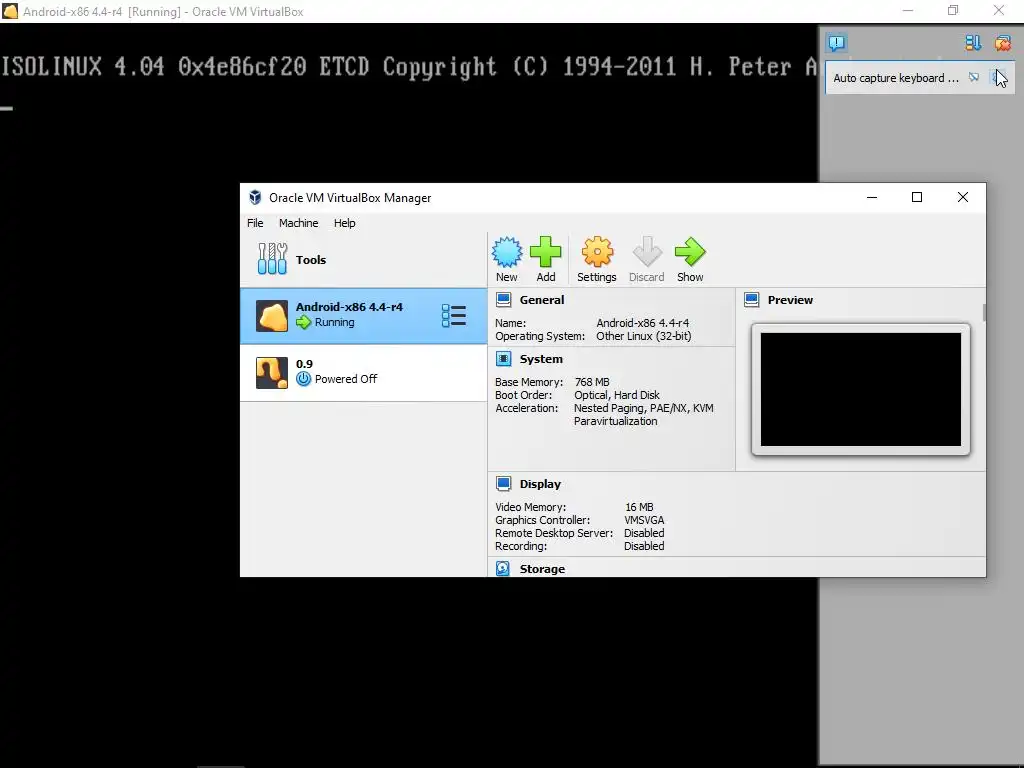Open the Tools icon in left pane
Screen dimensions: 1024x768
tap(272, 259)
